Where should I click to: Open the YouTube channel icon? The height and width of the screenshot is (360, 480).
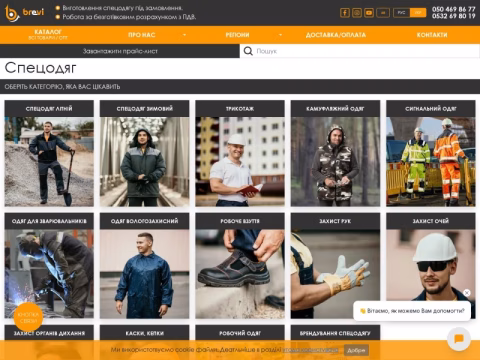369,13
